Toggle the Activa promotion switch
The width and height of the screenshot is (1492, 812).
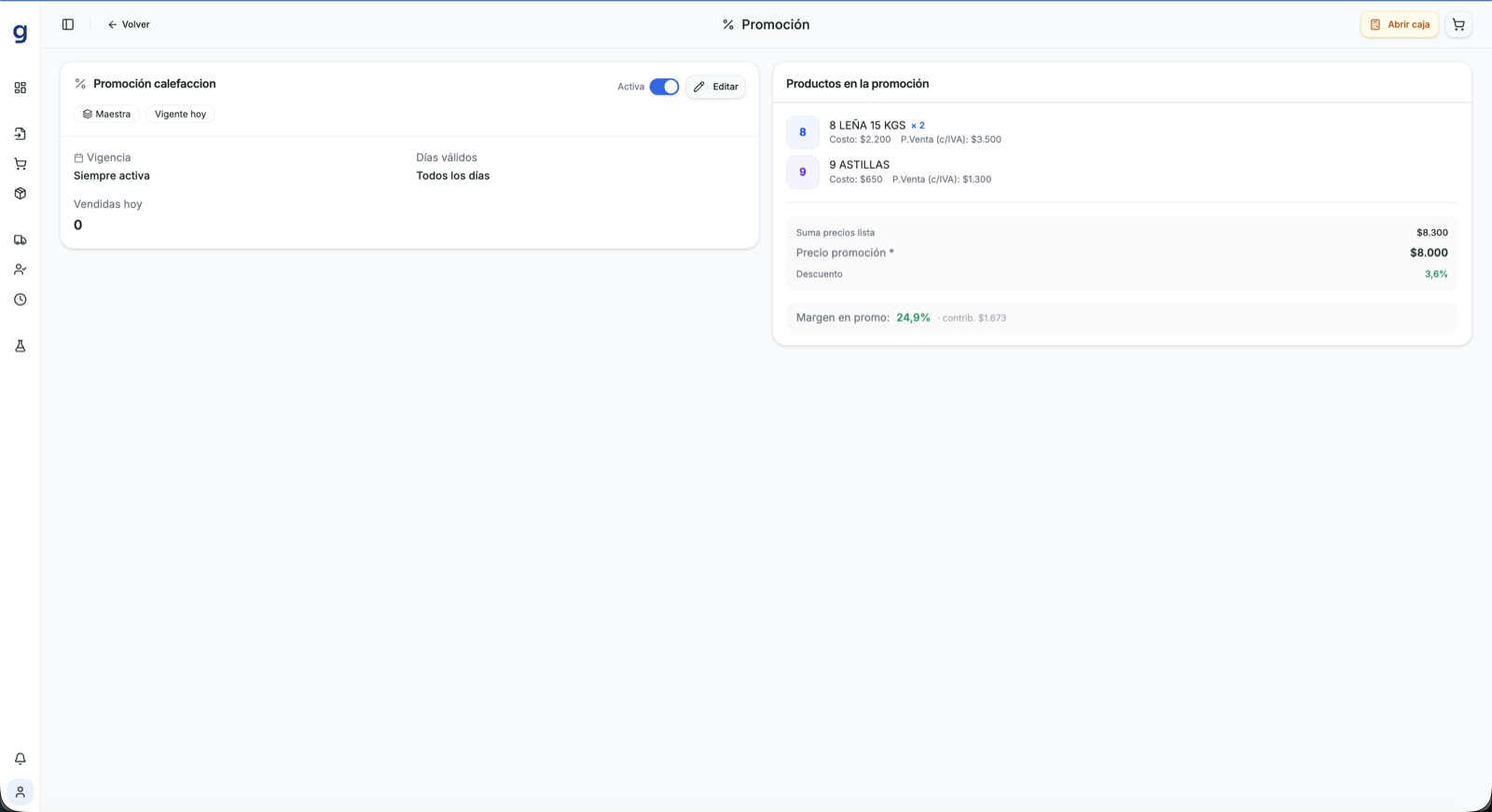pos(664,87)
